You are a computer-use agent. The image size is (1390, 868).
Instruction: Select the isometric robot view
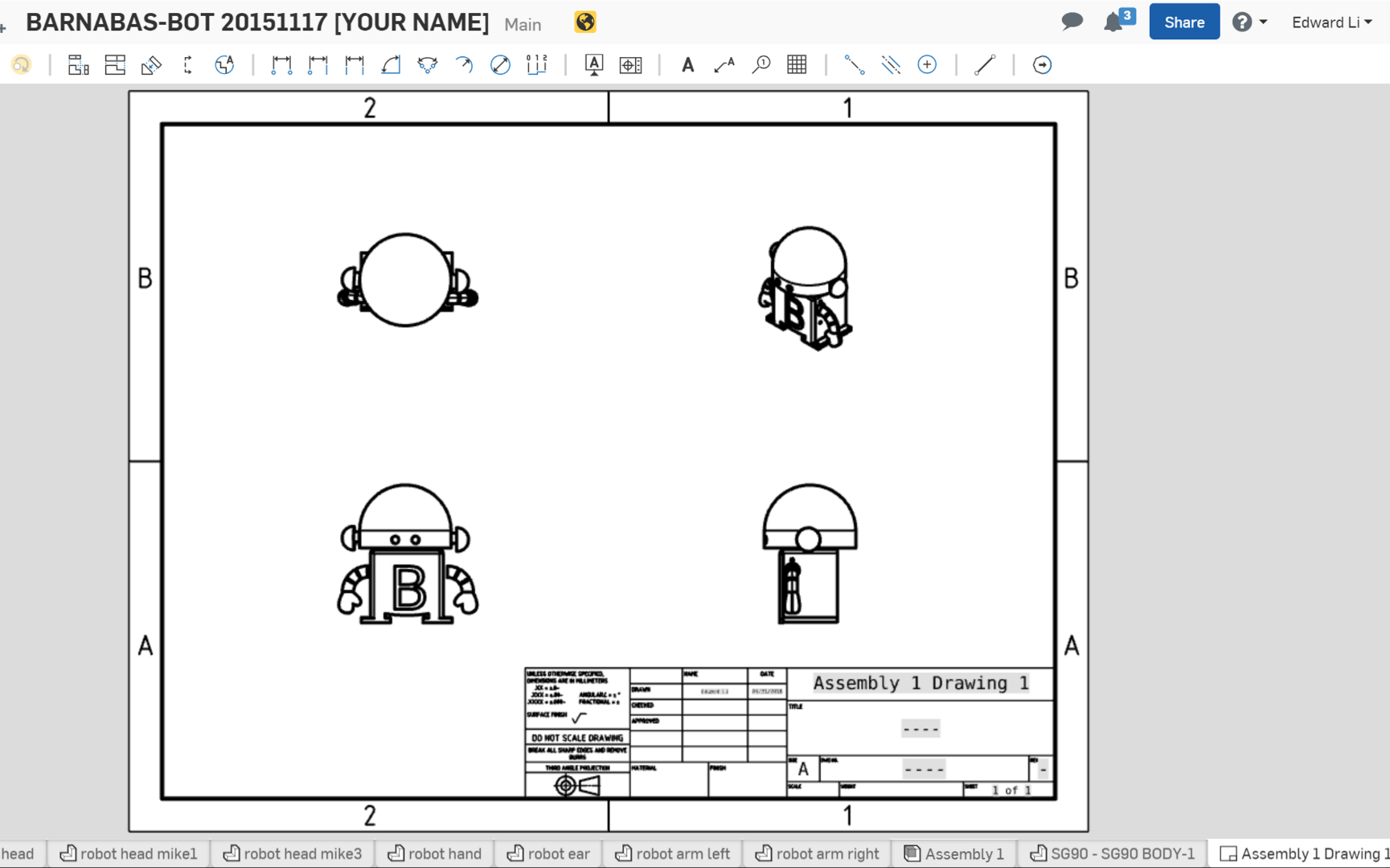coord(805,288)
